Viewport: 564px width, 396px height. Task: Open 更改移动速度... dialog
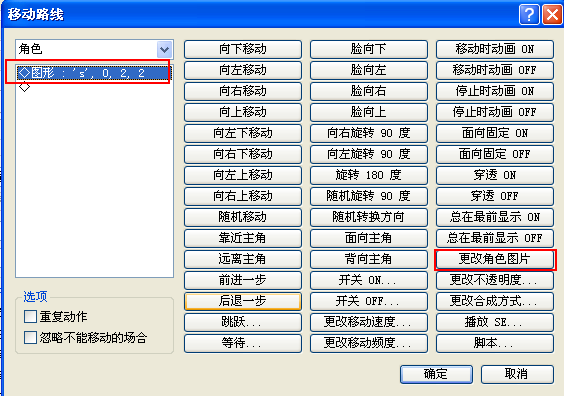click(x=369, y=322)
